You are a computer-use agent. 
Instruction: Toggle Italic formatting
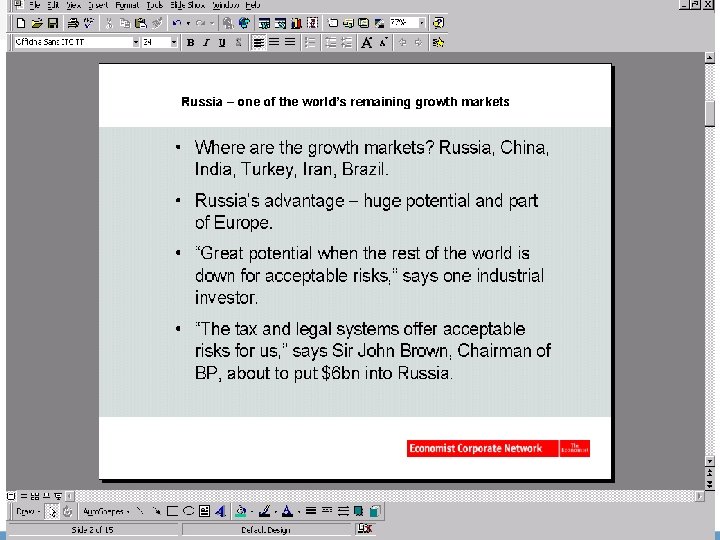pyautogui.click(x=205, y=42)
